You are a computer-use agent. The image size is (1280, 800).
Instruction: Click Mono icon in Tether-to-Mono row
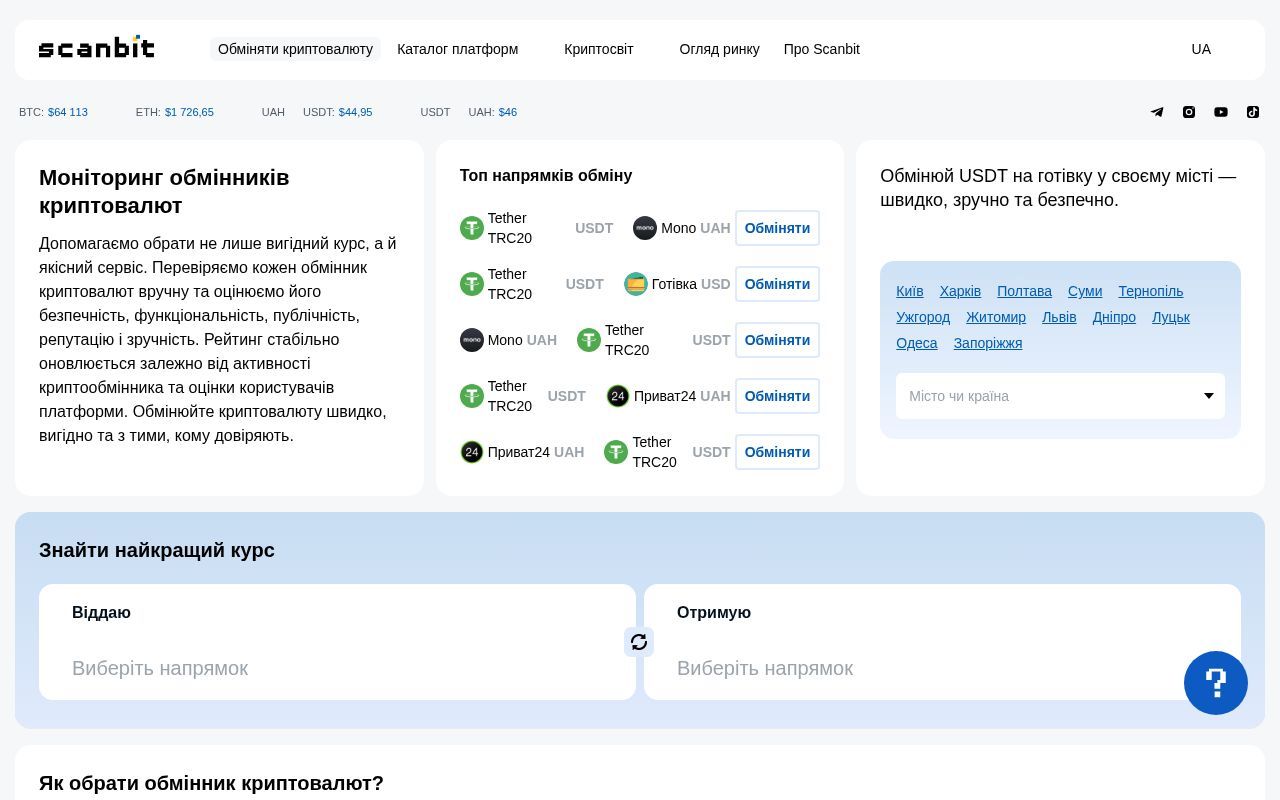645,228
